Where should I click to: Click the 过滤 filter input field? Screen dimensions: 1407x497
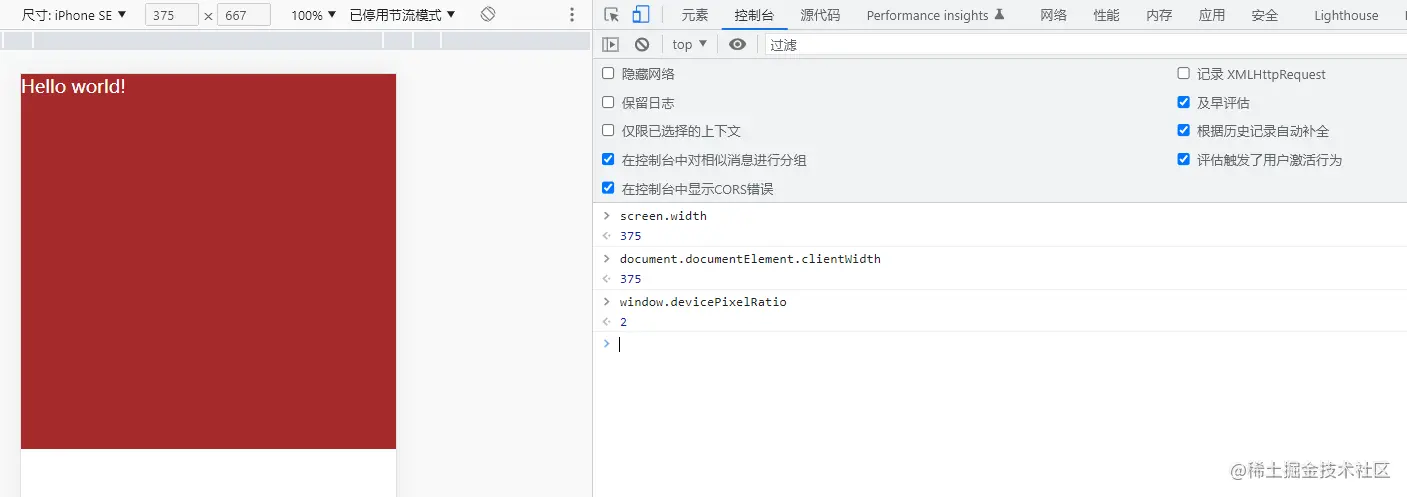[1086, 44]
